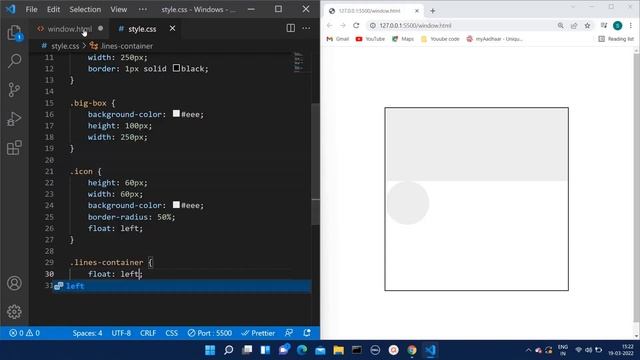Close the style.css editor tab
The width and height of the screenshot is (640, 360).
tap(172, 28)
